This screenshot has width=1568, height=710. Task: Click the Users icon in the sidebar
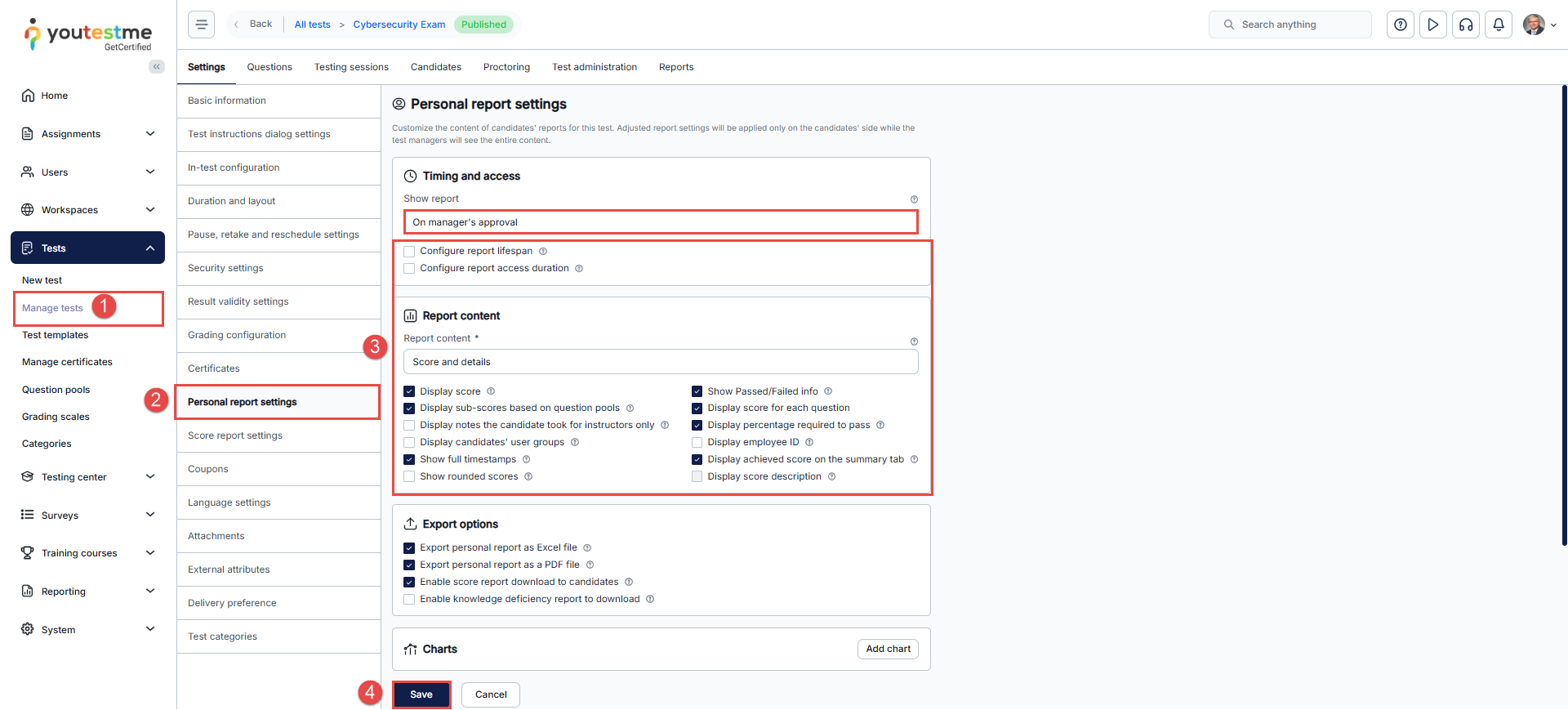tap(28, 172)
